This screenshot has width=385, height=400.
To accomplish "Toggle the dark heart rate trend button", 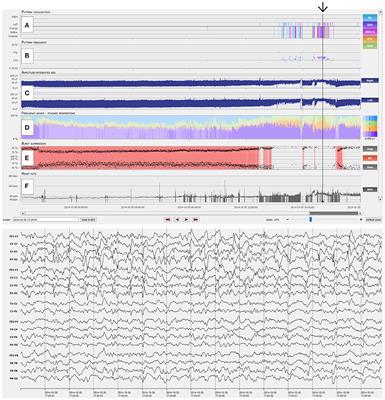I will point(370,189).
